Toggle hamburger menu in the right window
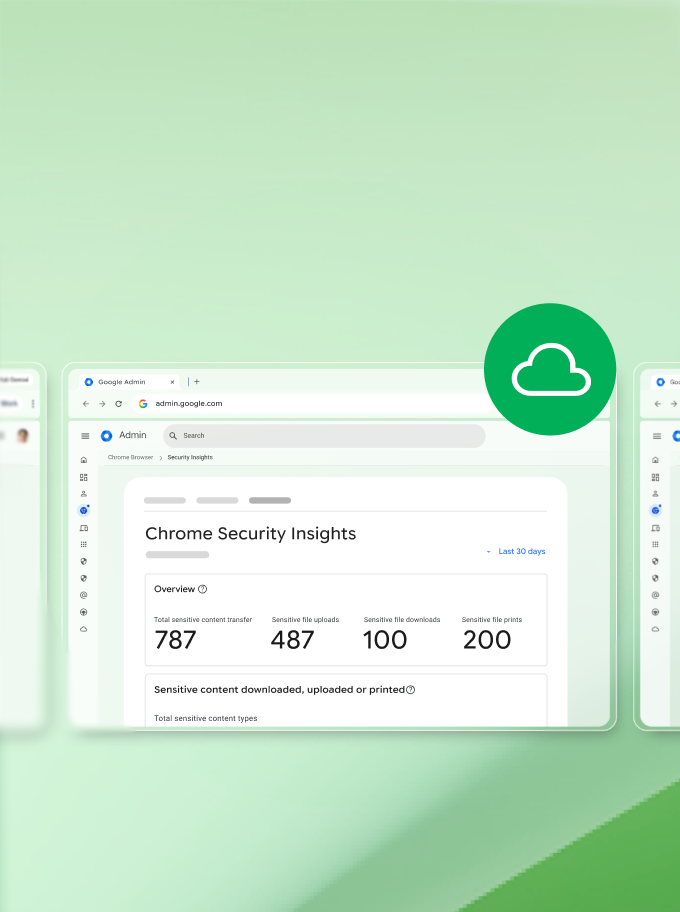The height and width of the screenshot is (912, 680). (657, 436)
